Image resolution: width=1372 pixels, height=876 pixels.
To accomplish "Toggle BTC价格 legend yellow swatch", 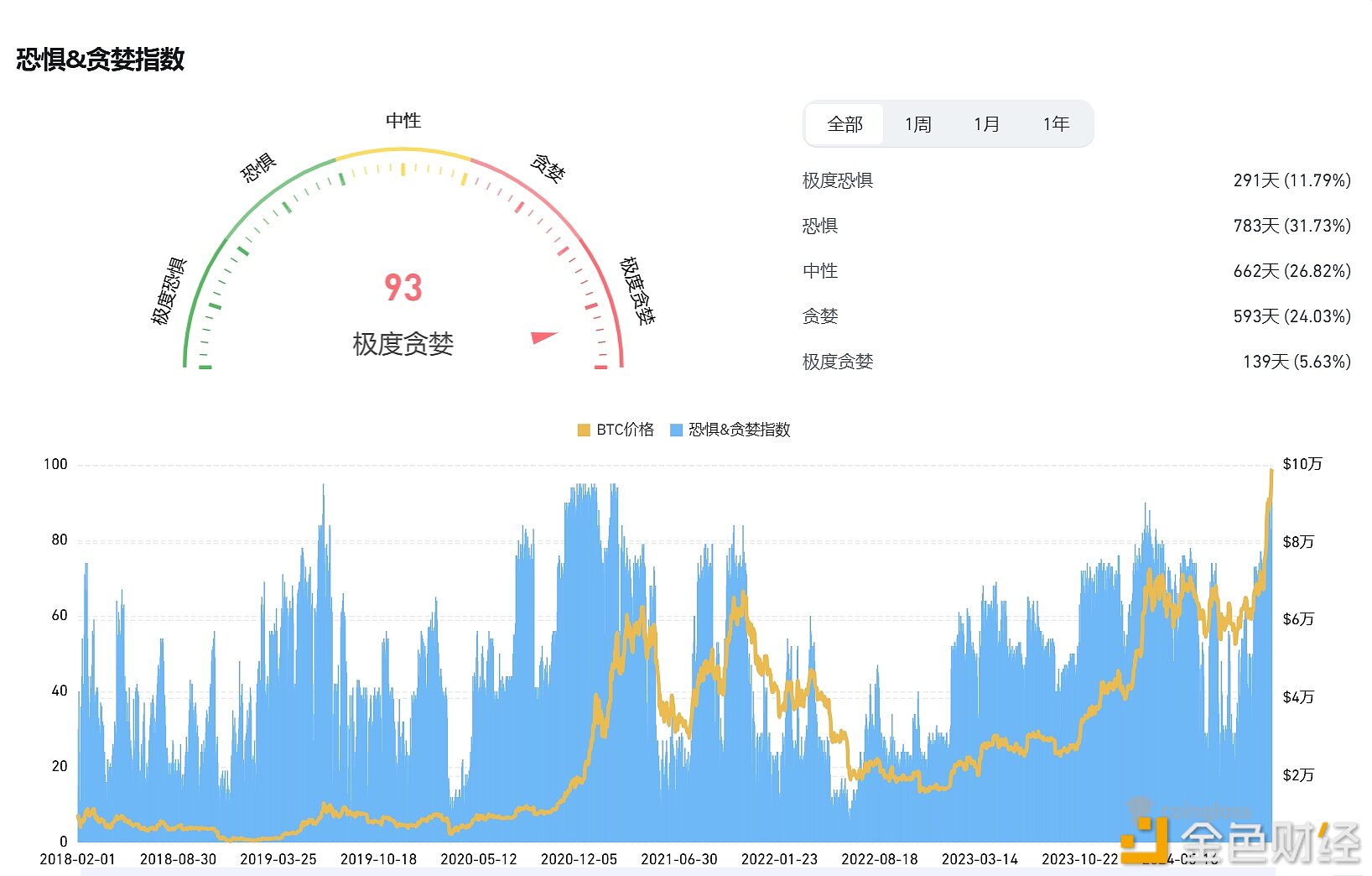I will coord(584,430).
